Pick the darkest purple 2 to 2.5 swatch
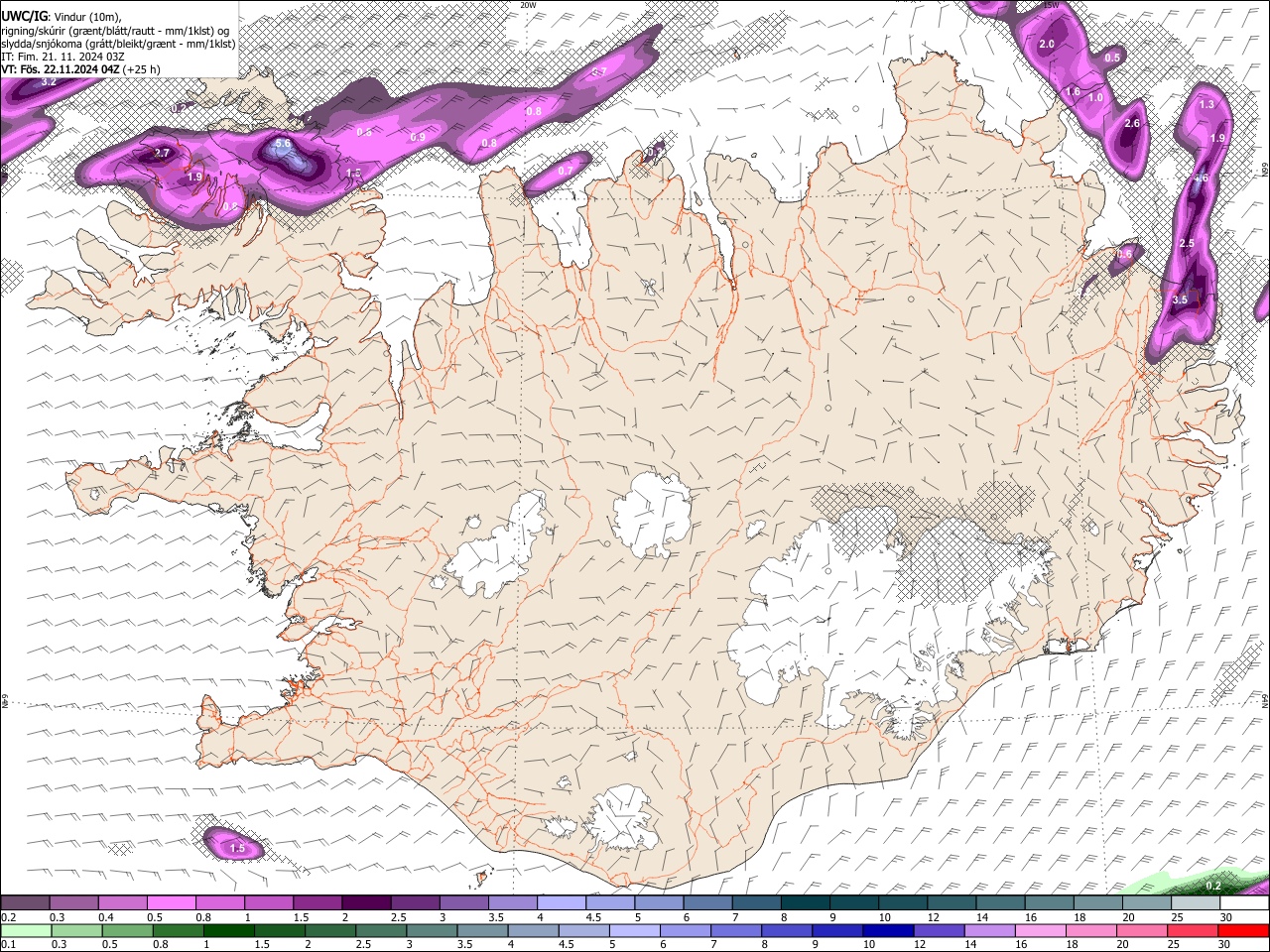Screen dimensions: 1270x952 (x=365, y=903)
